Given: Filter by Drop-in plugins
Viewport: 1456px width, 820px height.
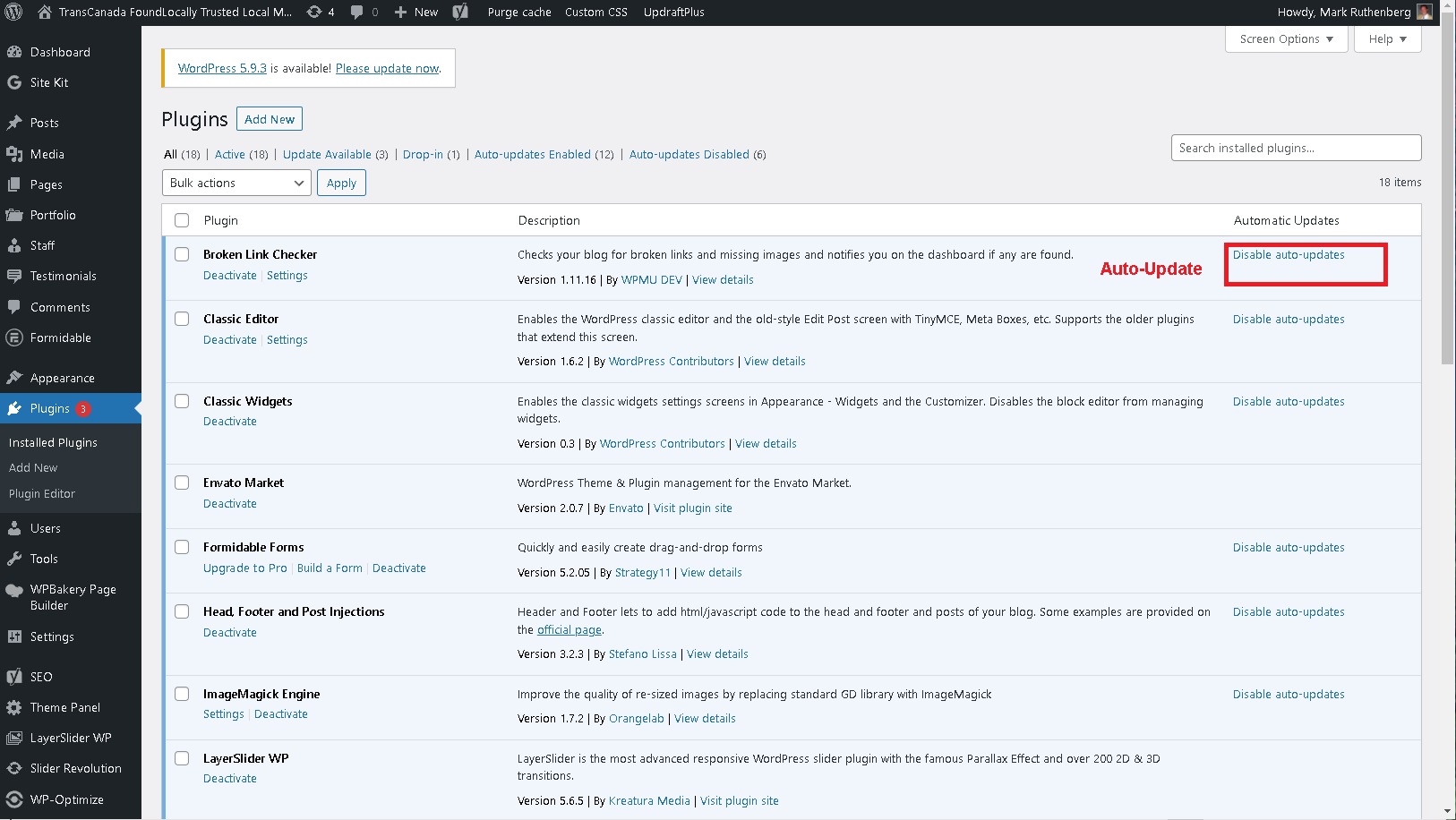Looking at the screenshot, I should 423,154.
